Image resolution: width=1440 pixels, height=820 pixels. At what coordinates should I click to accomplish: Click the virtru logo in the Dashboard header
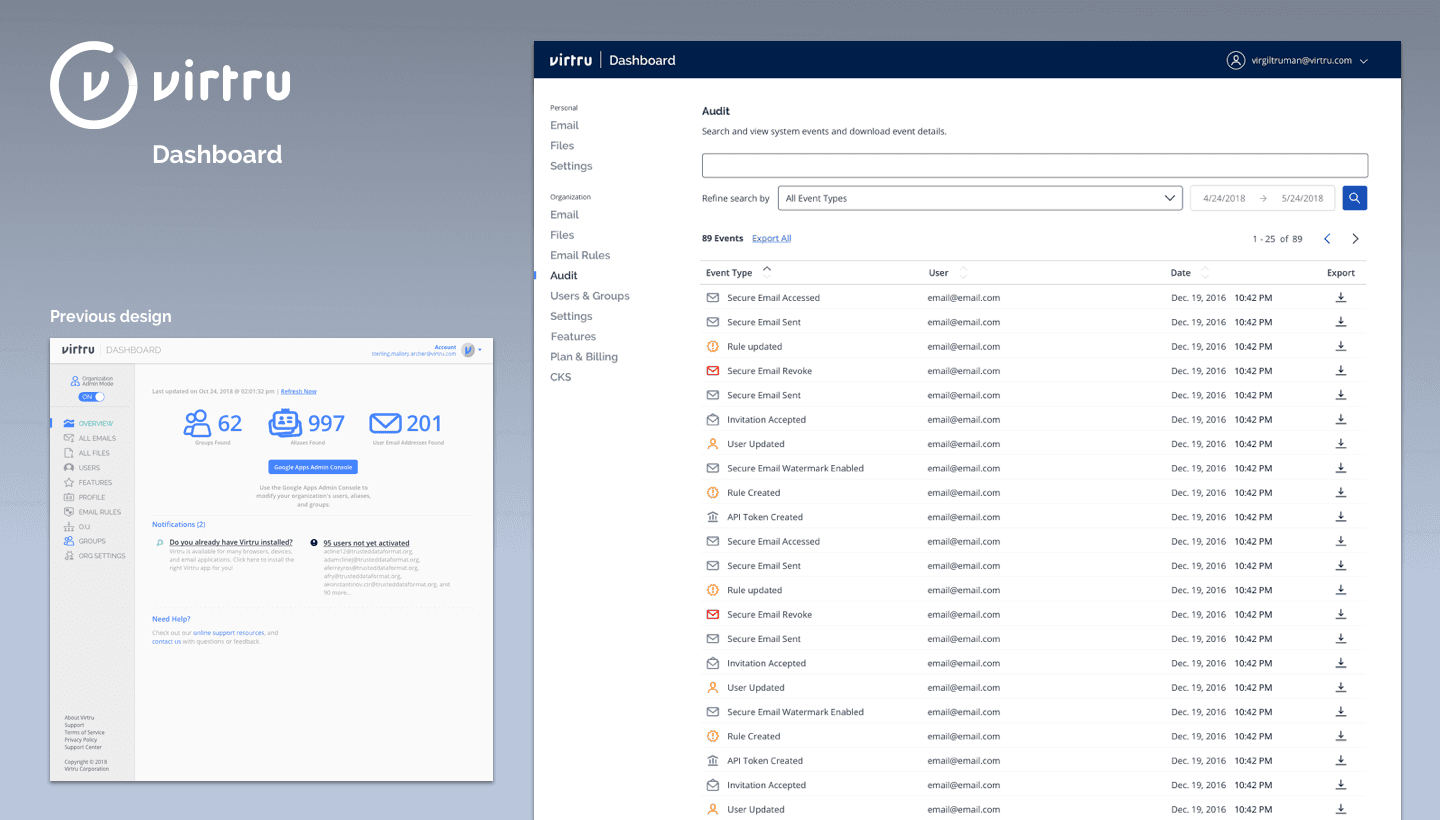[571, 60]
